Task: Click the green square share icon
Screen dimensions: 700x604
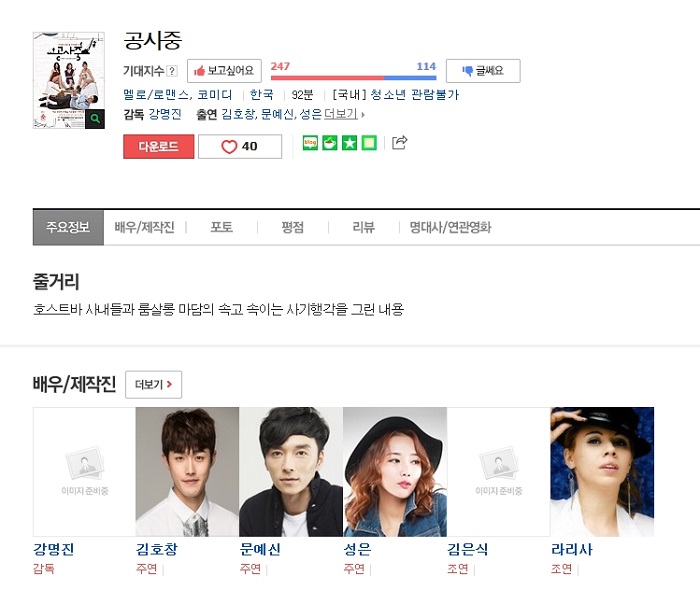Action: pyautogui.click(x=369, y=143)
